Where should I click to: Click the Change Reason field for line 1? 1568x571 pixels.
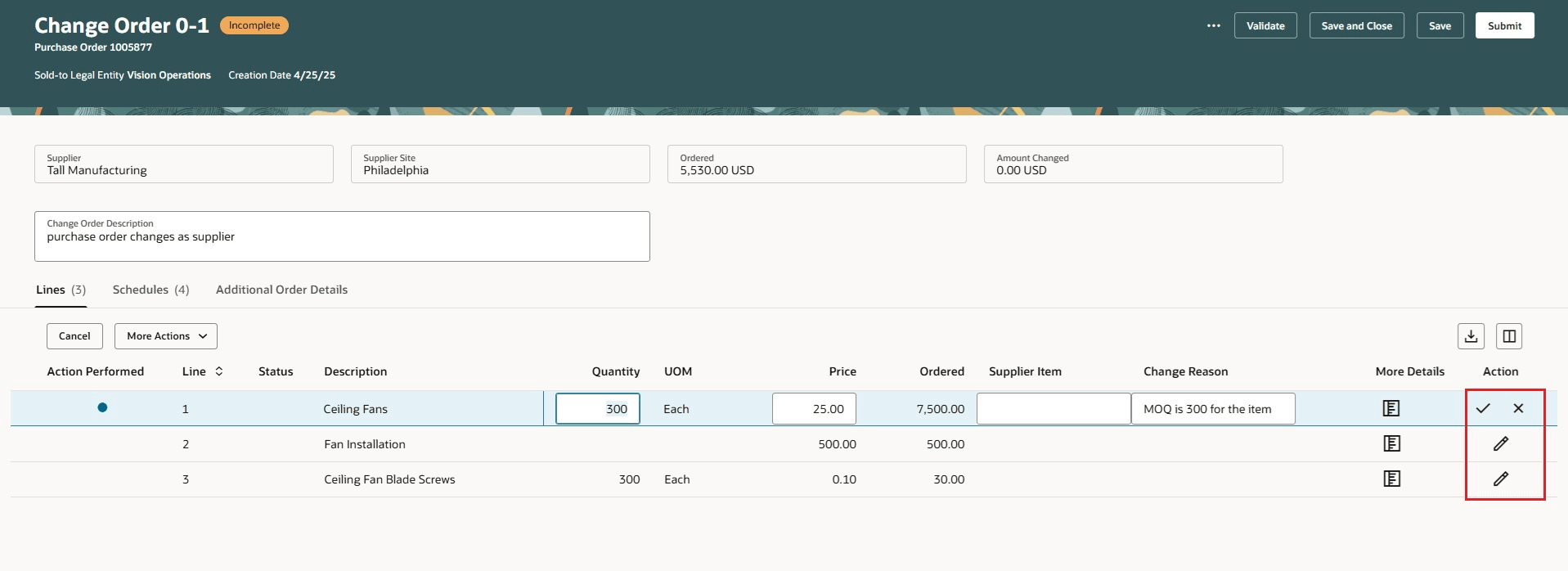[1213, 408]
